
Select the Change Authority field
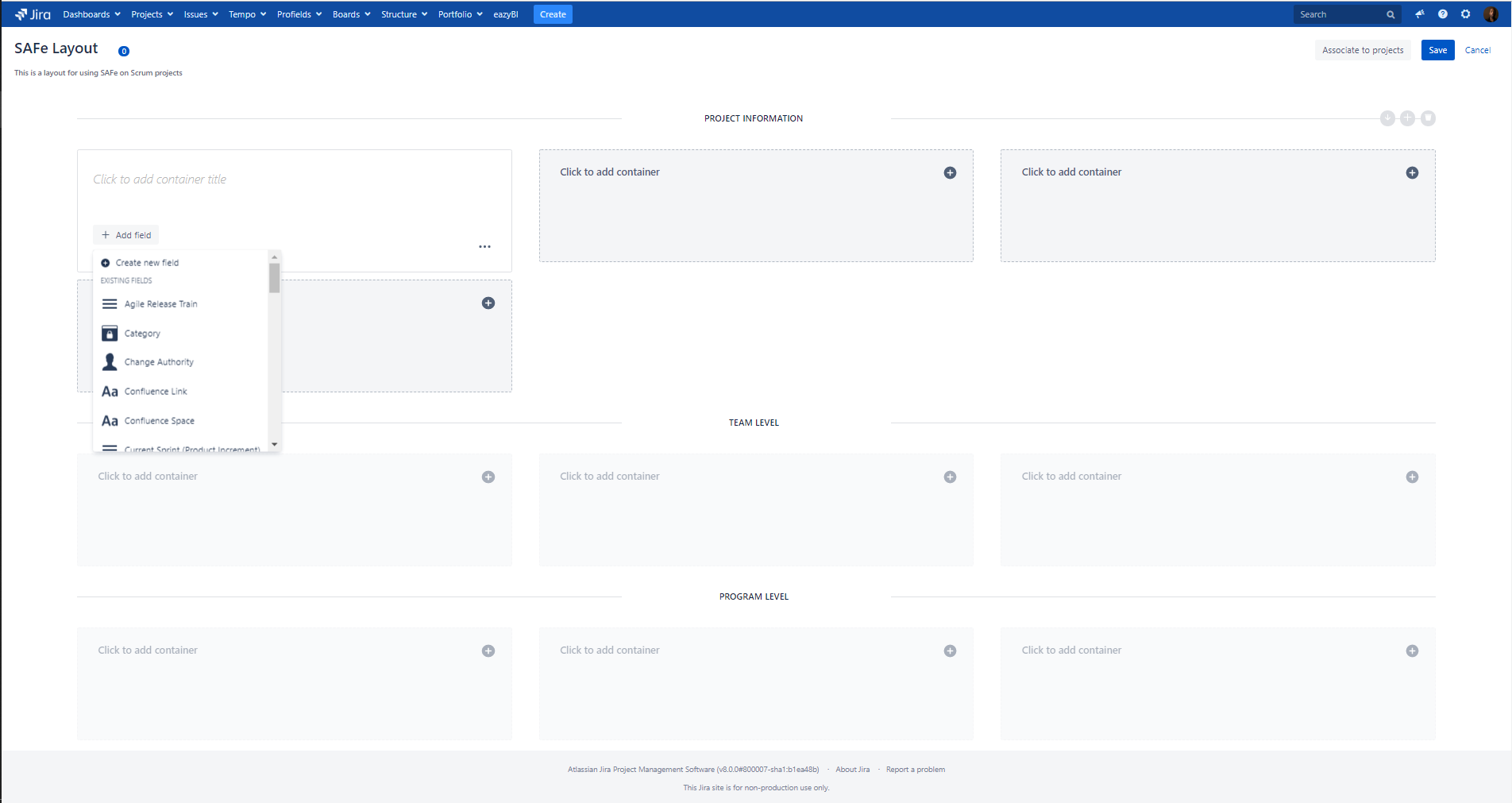[x=159, y=361]
